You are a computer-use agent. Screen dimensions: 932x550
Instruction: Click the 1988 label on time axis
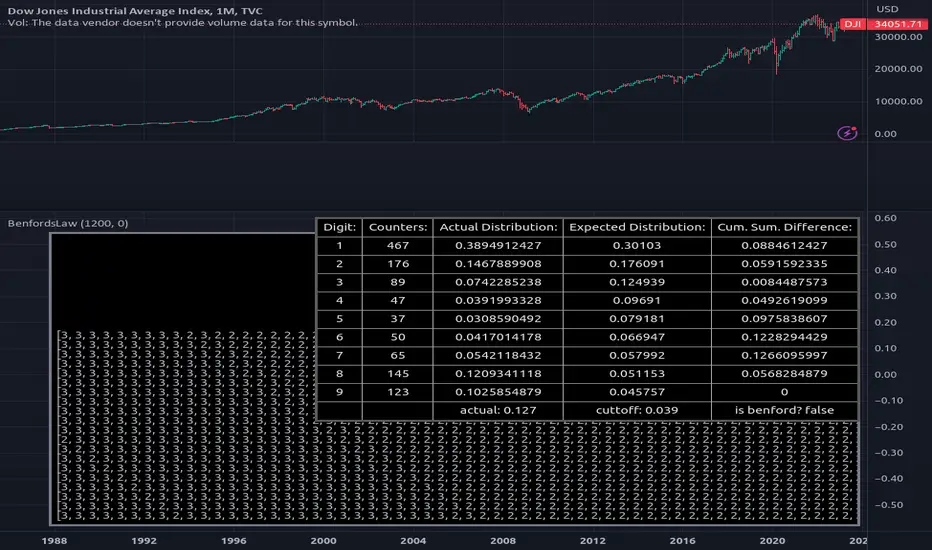(x=54, y=540)
